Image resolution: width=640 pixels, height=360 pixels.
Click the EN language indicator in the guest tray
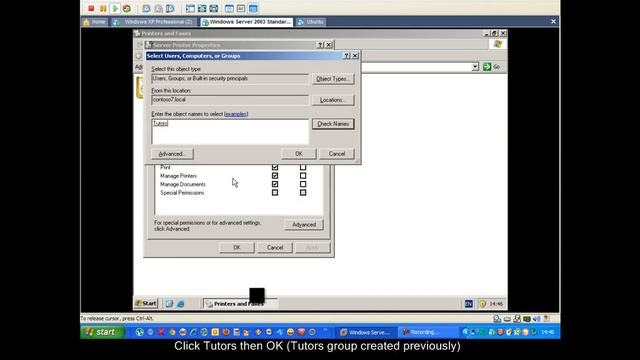469,304
